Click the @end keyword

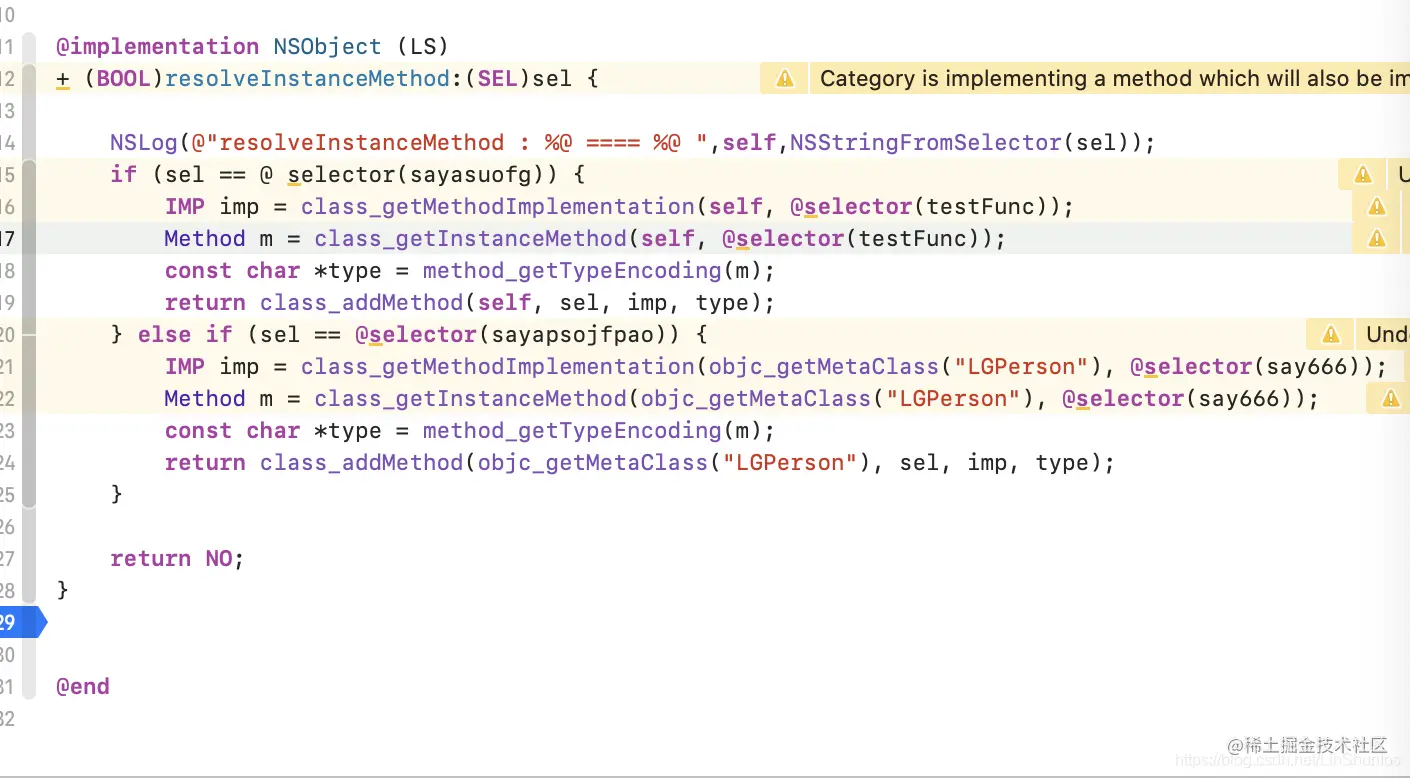pyautogui.click(x=83, y=687)
